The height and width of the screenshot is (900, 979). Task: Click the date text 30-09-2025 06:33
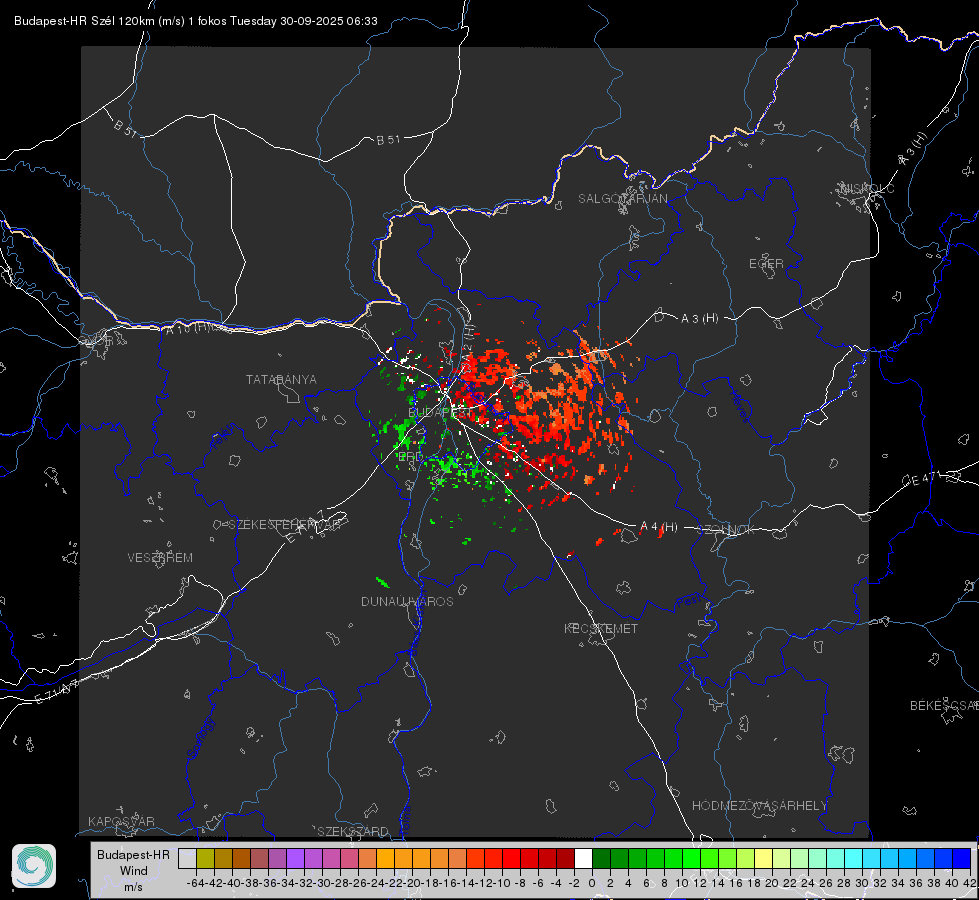click(x=328, y=21)
